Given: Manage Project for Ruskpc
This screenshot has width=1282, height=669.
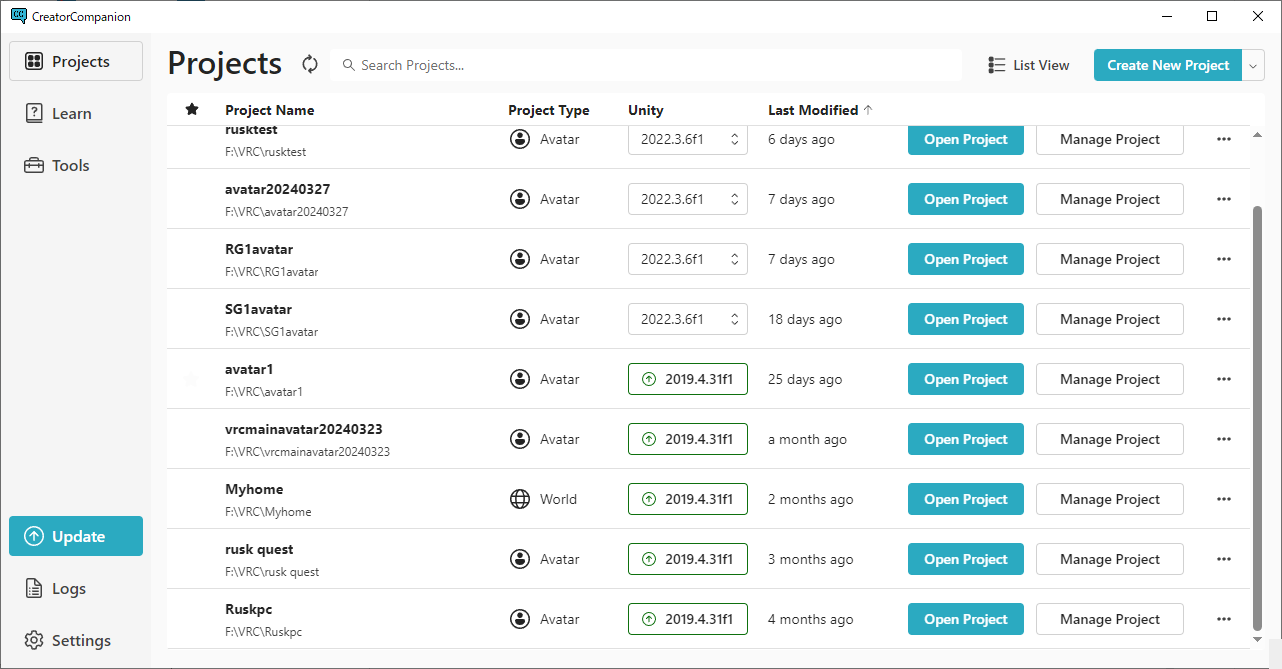Looking at the screenshot, I should coord(1110,619).
